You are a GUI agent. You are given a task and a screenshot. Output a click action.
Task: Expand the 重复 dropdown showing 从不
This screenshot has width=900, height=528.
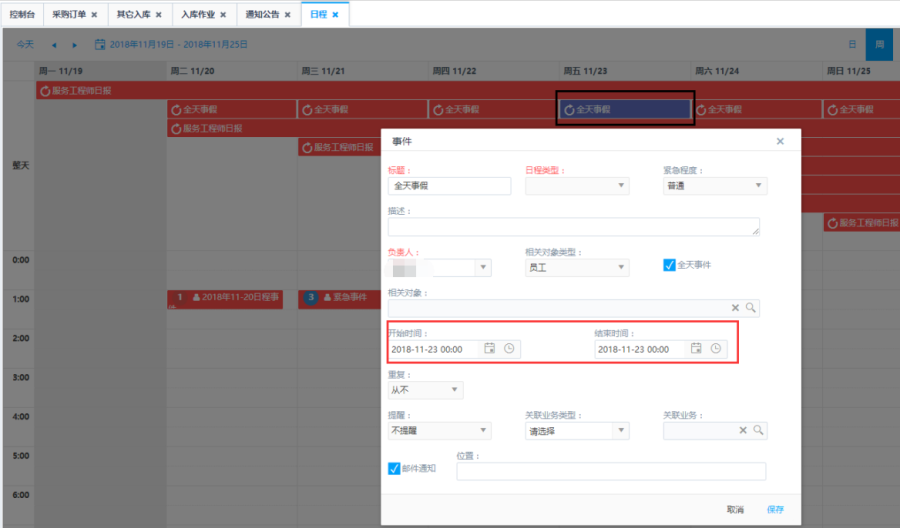(455, 390)
